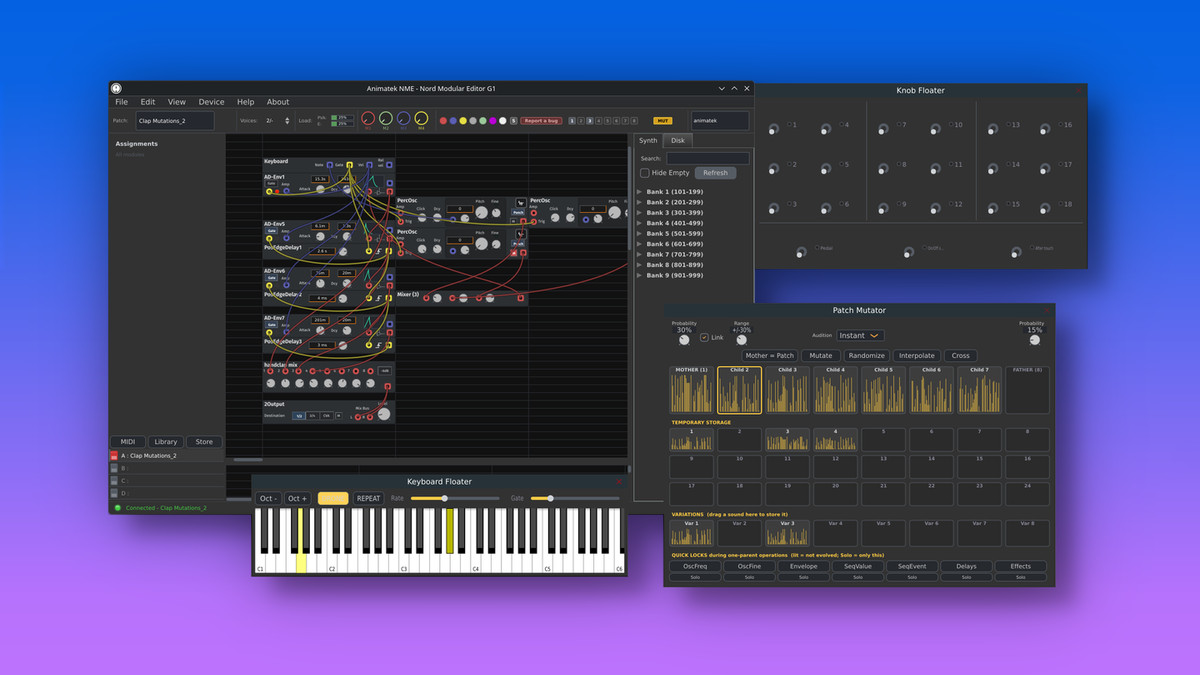Click the Range knob in Patch Mutator
1200x675 pixels.
pyautogui.click(x=741, y=340)
